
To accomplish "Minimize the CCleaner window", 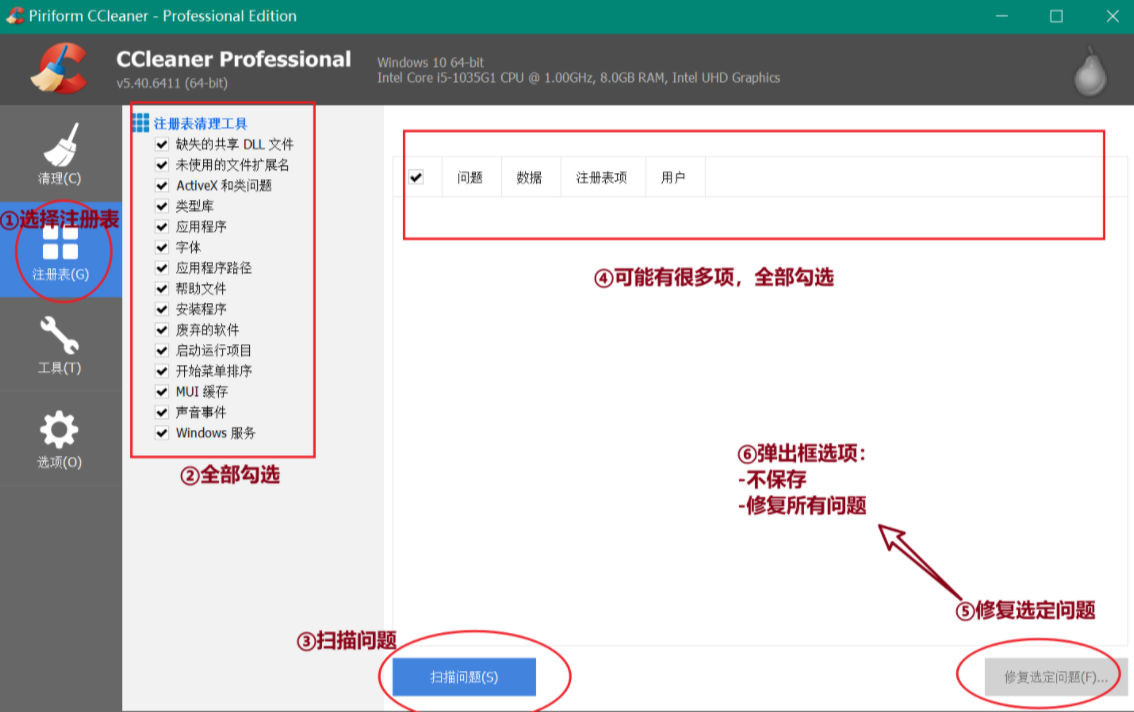I will click(x=1002, y=16).
